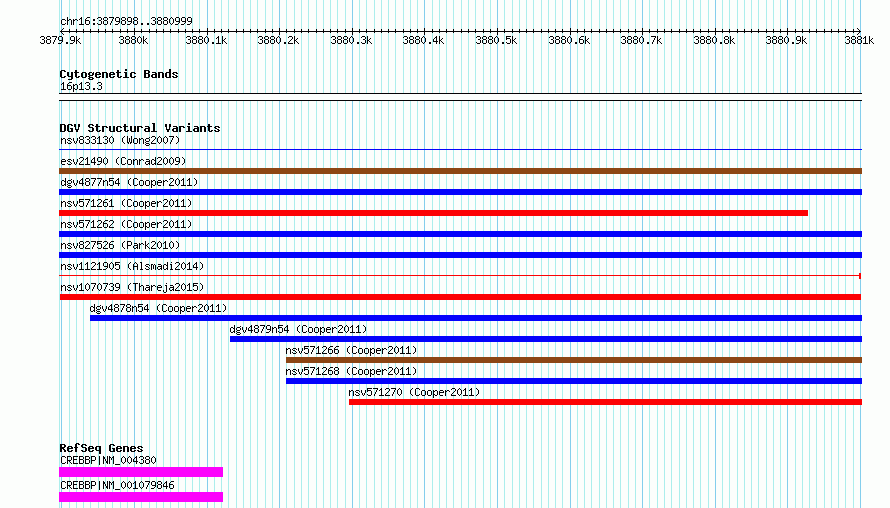Click the CREBBP|NM_004380 gene label
The height and width of the screenshot is (508, 890).
point(108,460)
